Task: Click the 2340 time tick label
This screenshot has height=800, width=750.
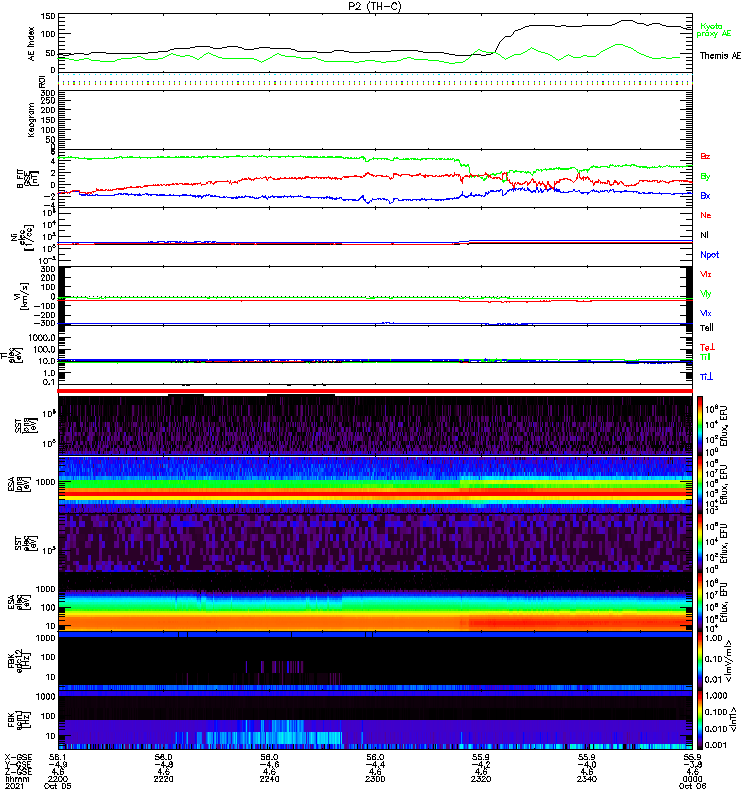Action: click(x=587, y=779)
